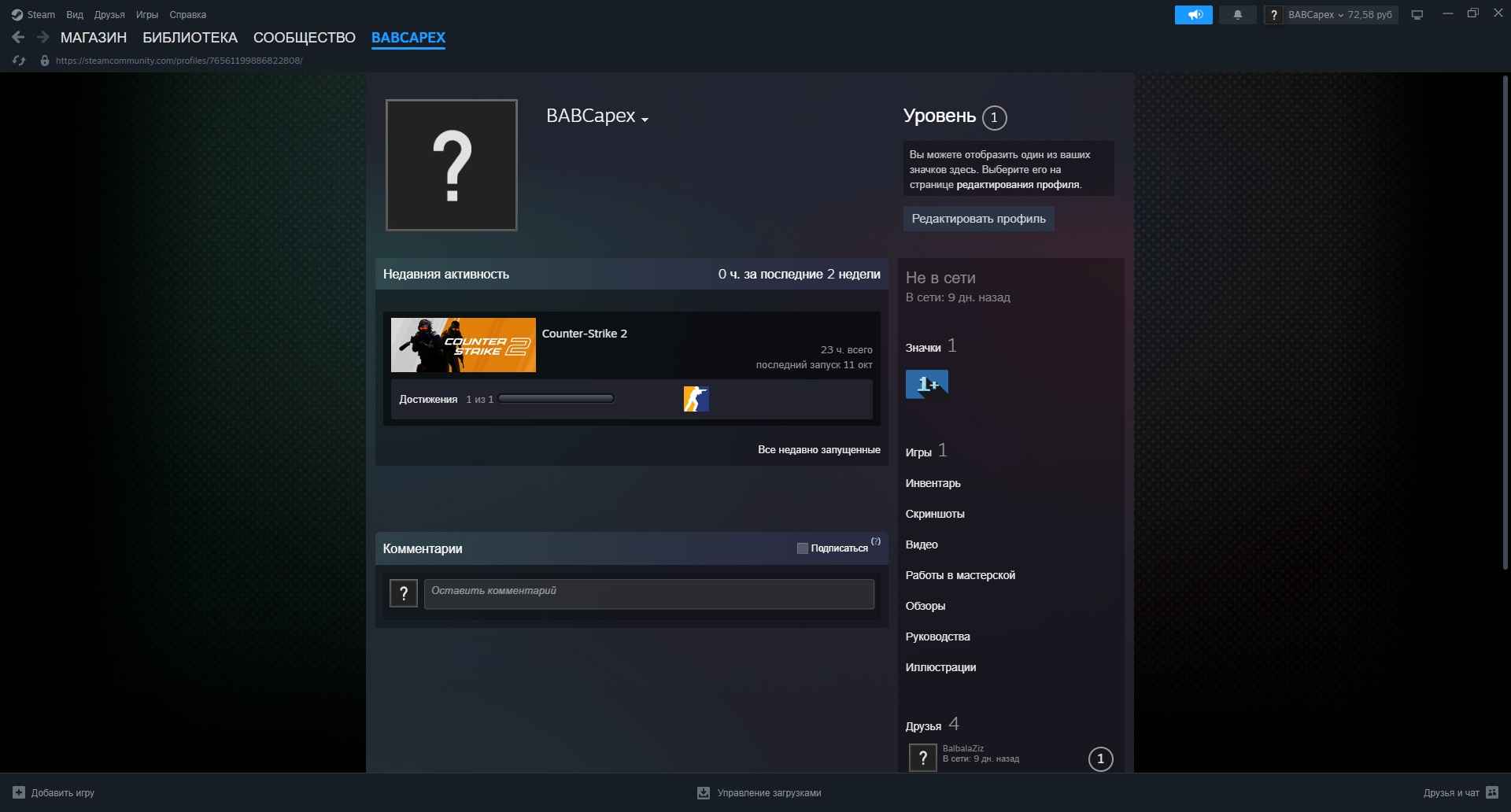Reload page with the refresh icon
Screen dimensions: 1511x812
19,61
